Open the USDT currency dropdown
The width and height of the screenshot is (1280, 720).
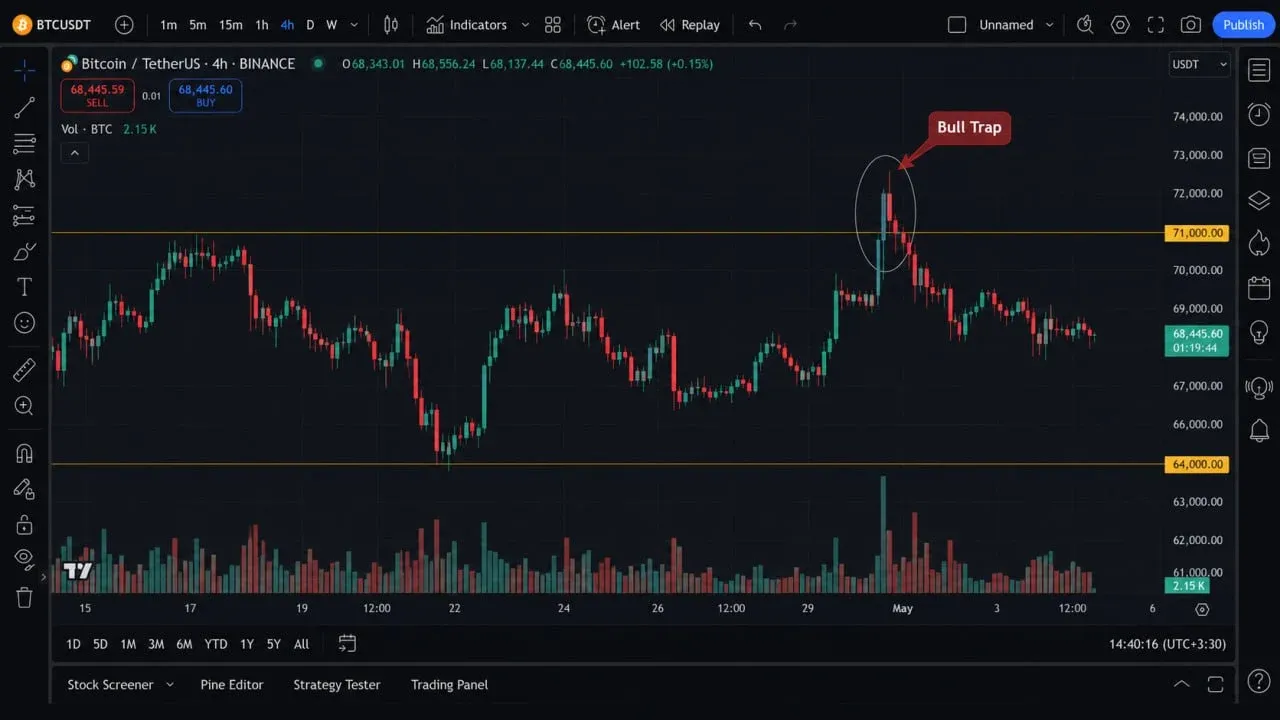pyautogui.click(x=1200, y=64)
